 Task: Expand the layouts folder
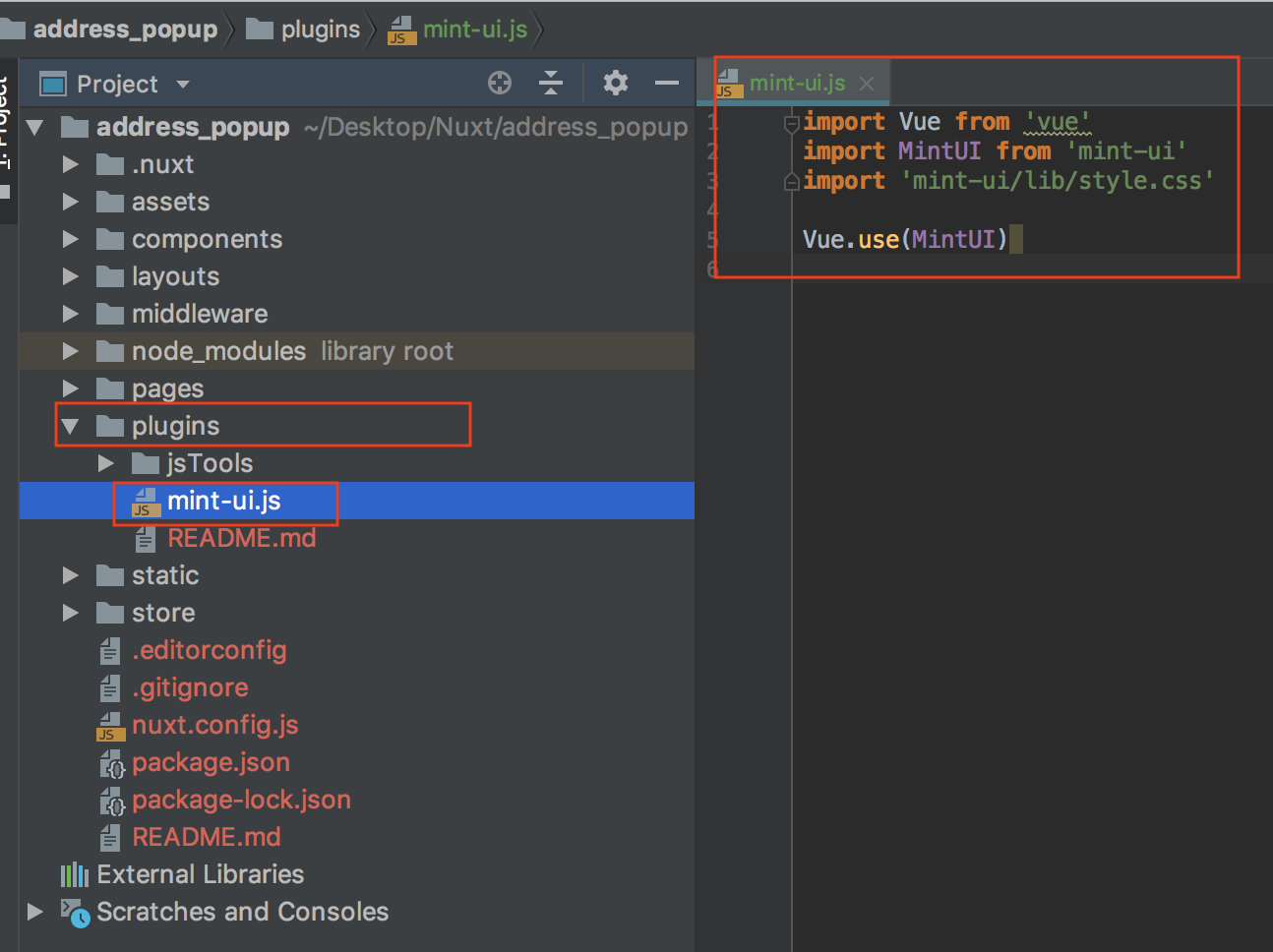(x=70, y=276)
